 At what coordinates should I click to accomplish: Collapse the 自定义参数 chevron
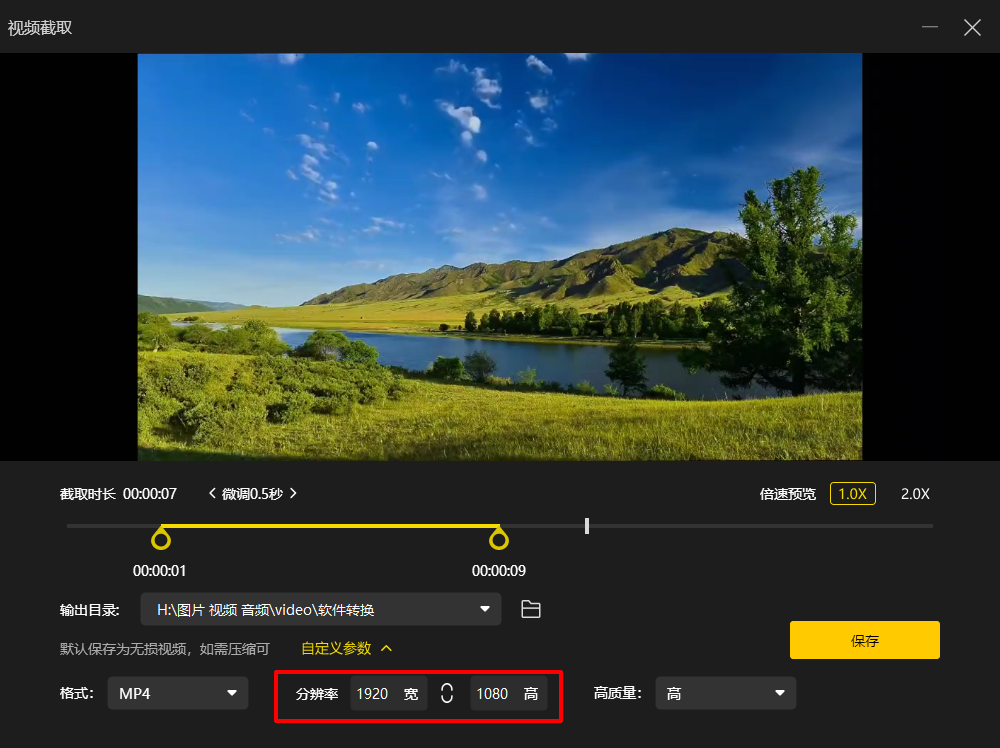click(386, 649)
